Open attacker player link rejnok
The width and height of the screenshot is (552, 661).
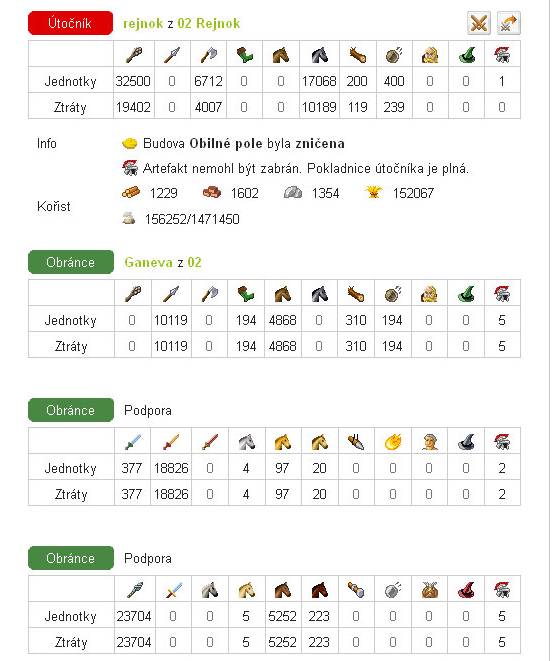(x=143, y=23)
